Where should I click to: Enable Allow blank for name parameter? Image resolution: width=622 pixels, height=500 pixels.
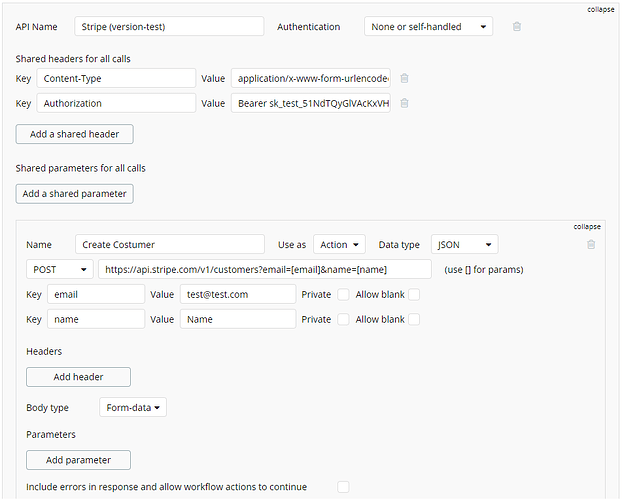click(414, 319)
